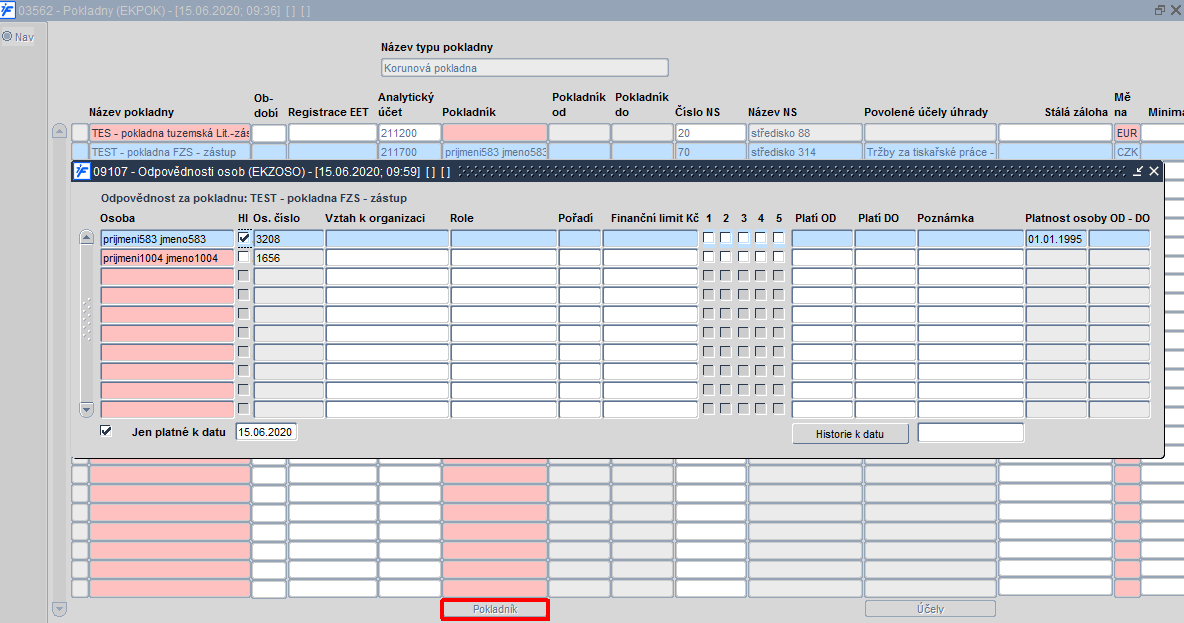1184x623 pixels.
Task: Select TES - pokladna tuzemská row name
Action: [170, 133]
